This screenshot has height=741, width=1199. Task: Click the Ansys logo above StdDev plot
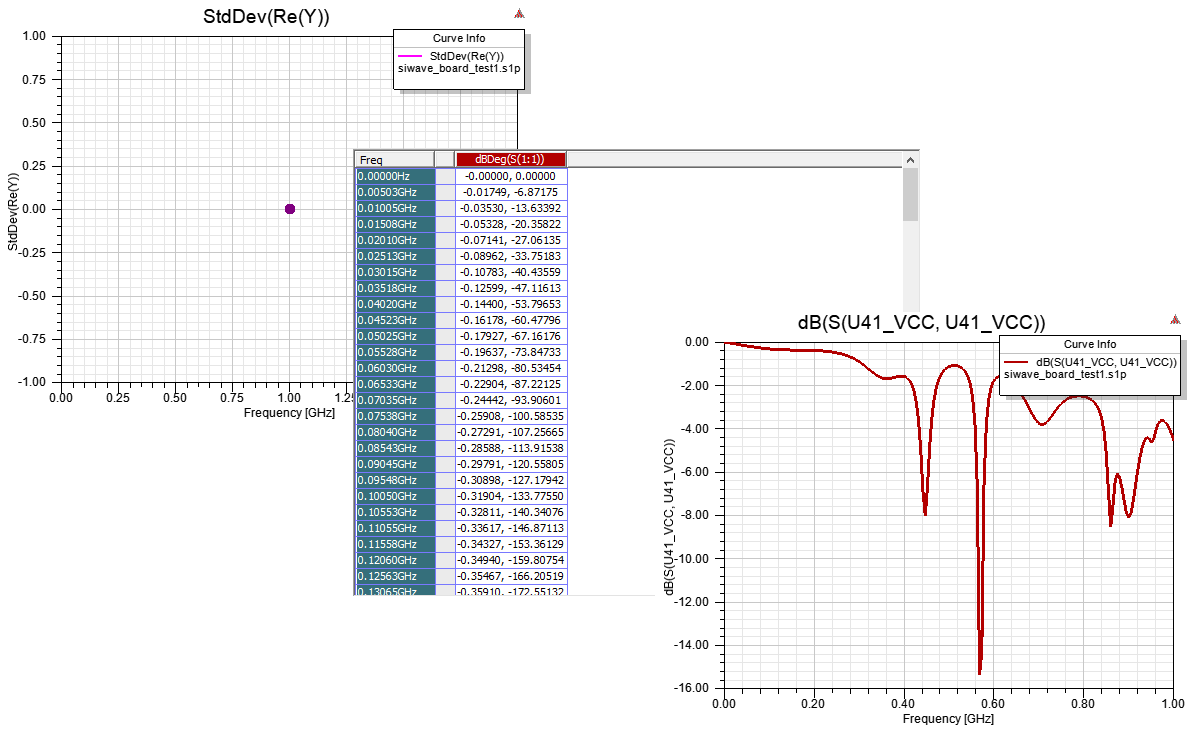tap(519, 14)
